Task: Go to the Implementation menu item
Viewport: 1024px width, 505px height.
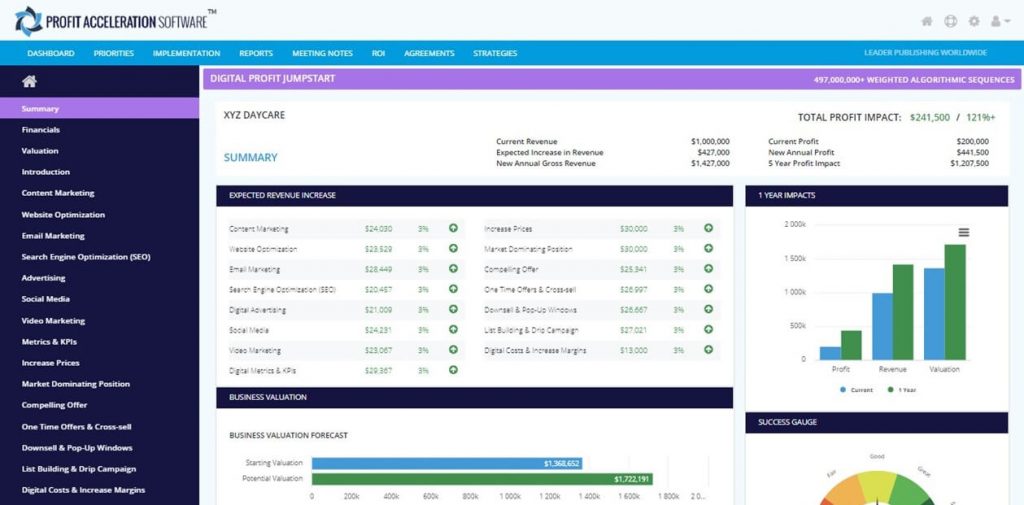Action: tap(186, 53)
